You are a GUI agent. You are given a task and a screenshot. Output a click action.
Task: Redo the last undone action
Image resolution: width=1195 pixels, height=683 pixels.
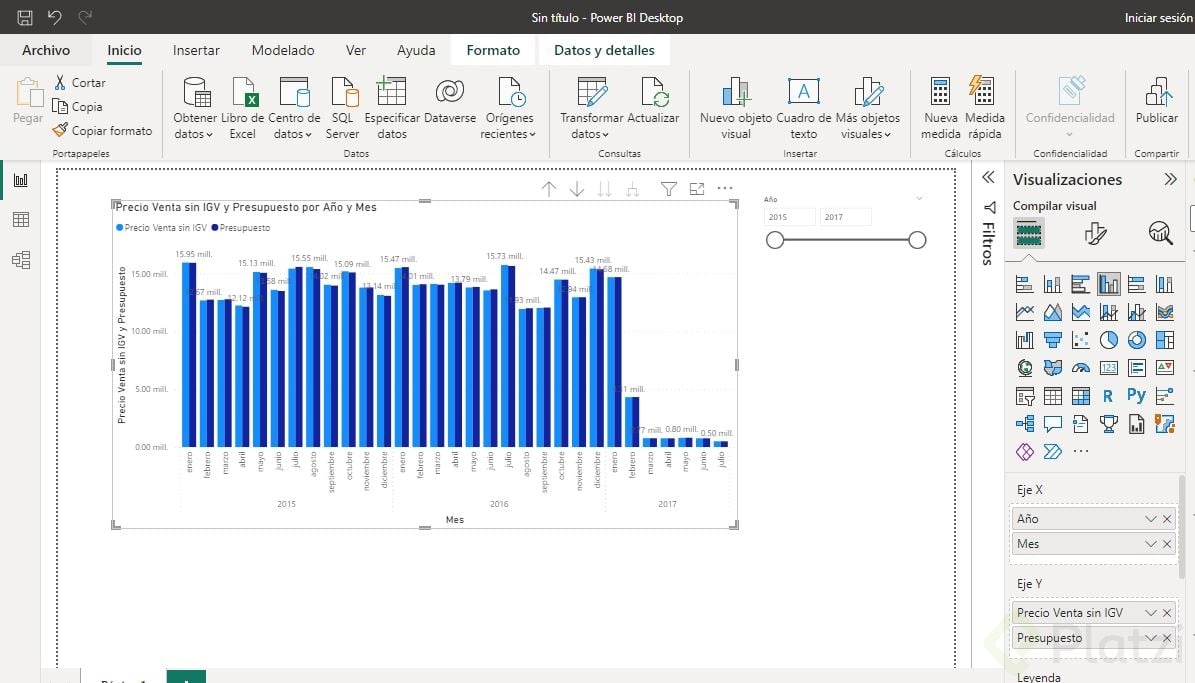pos(85,17)
